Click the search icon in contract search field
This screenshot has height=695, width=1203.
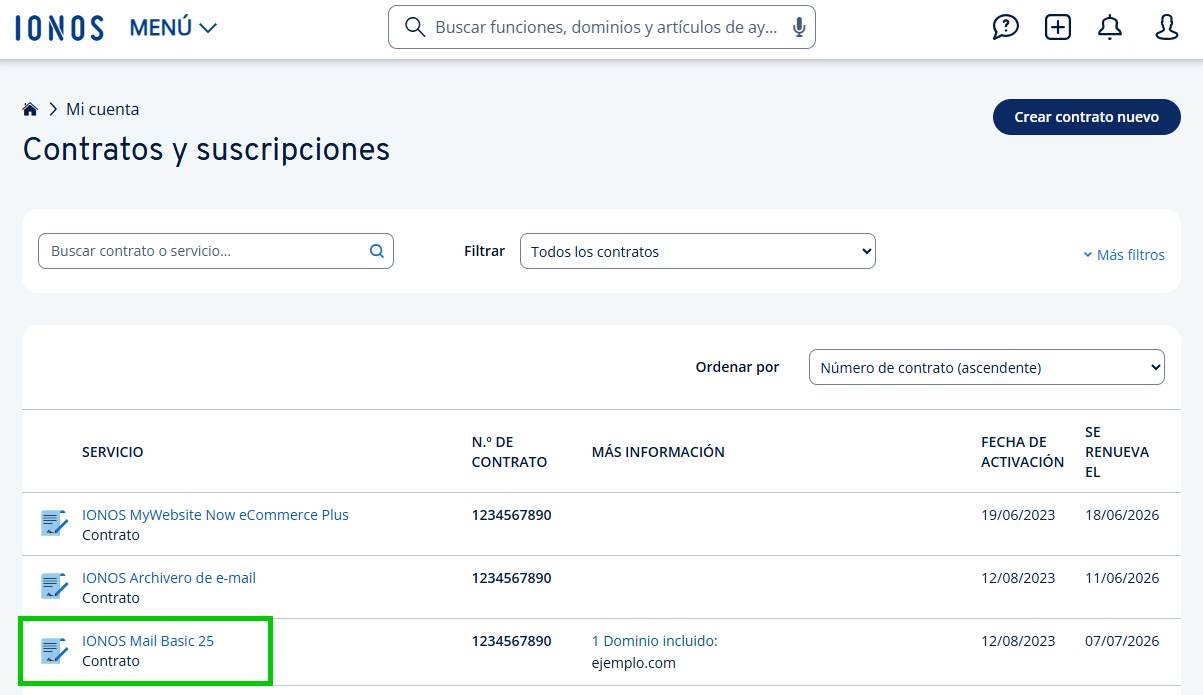[x=377, y=251]
